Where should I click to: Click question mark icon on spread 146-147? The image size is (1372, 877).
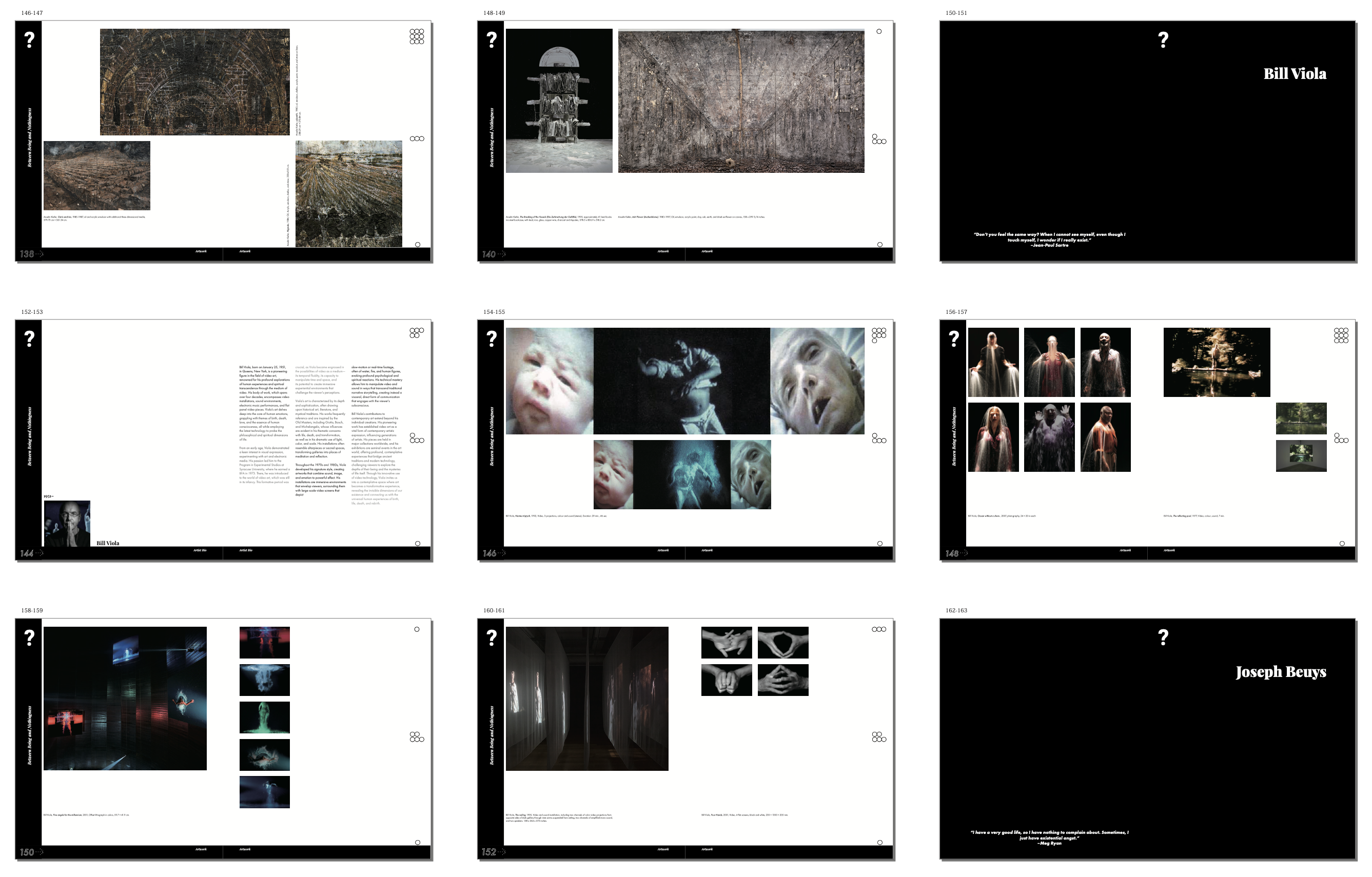click(30, 40)
